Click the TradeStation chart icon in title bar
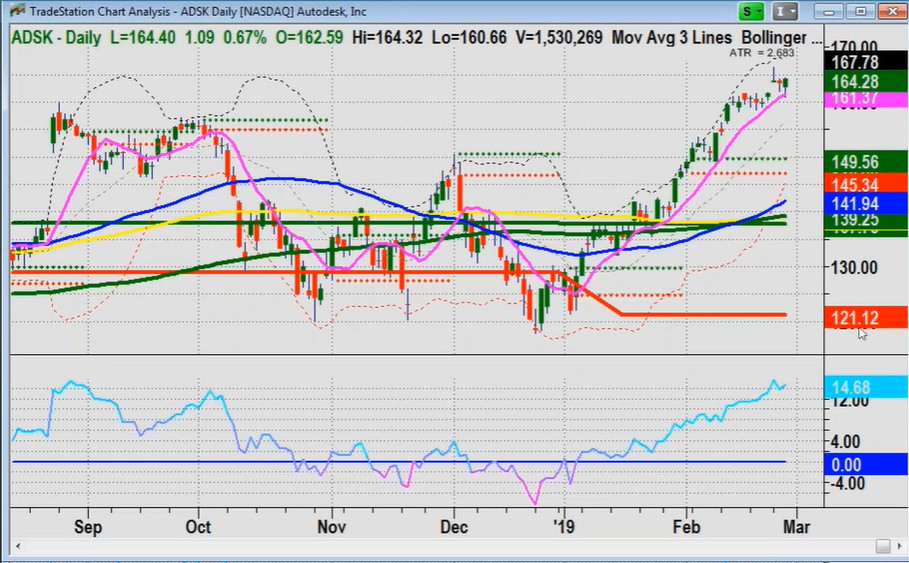 [x=17, y=10]
